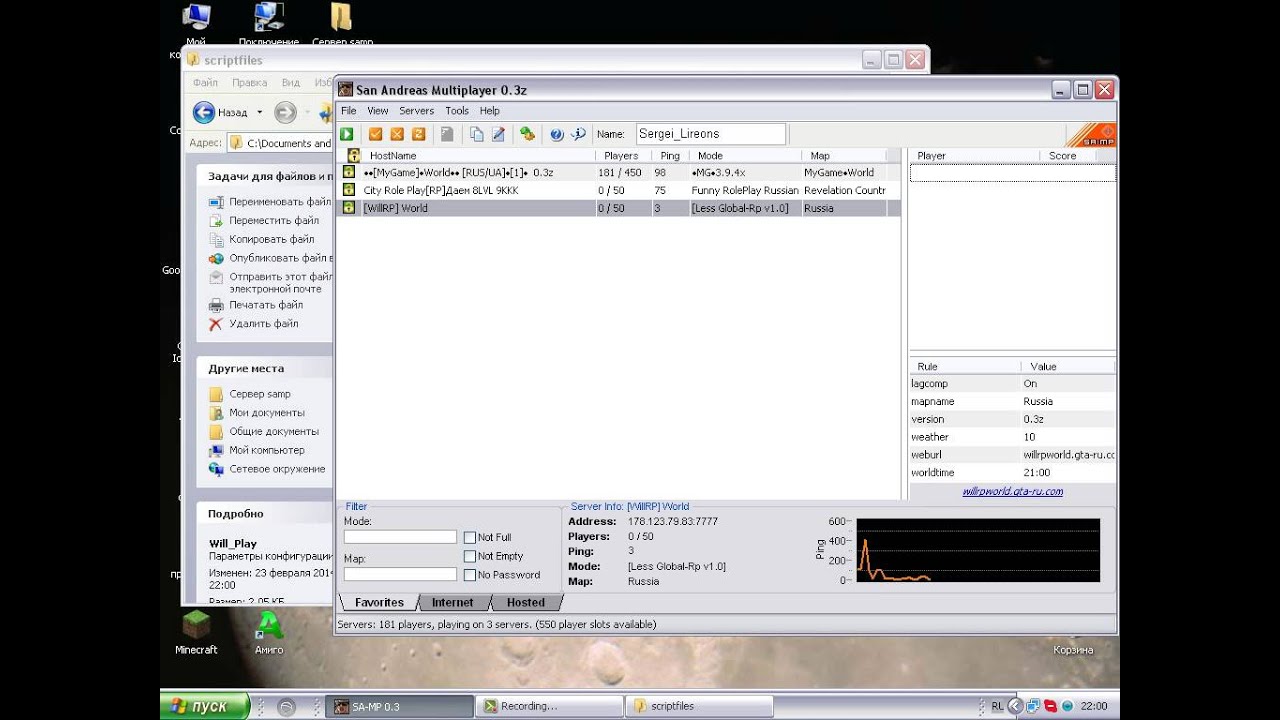Click the Map filter input field
Viewport: 1280px width, 720px height.
400,574
